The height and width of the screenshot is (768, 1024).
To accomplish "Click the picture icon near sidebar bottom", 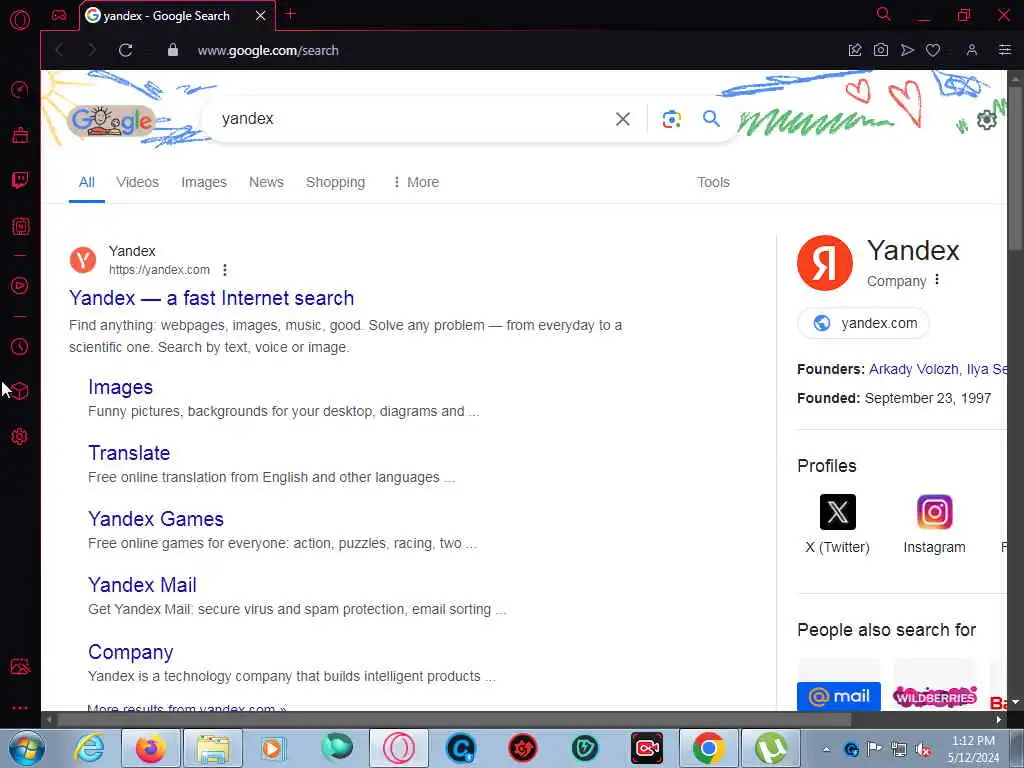I will 20,666.
